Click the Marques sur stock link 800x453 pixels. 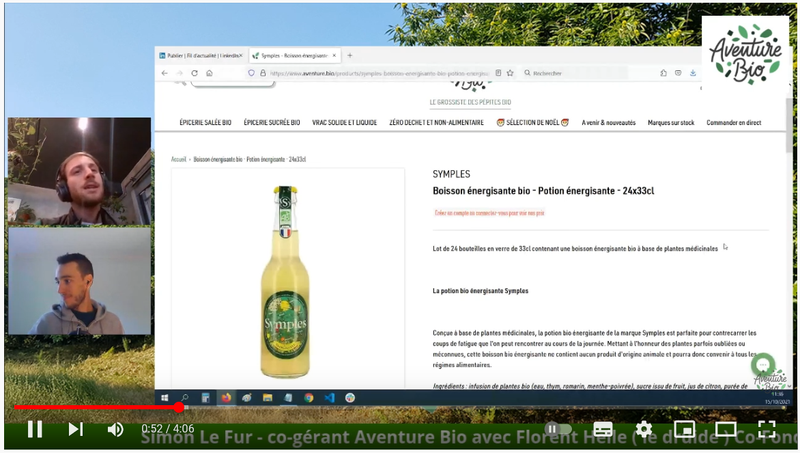point(671,122)
